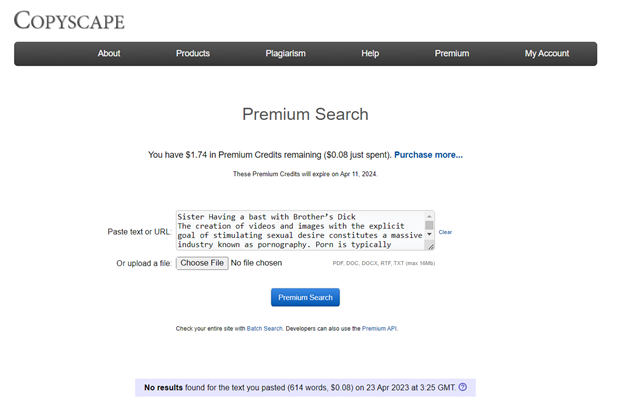
Task: Click the No file chosen label
Action: pyautogui.click(x=256, y=263)
